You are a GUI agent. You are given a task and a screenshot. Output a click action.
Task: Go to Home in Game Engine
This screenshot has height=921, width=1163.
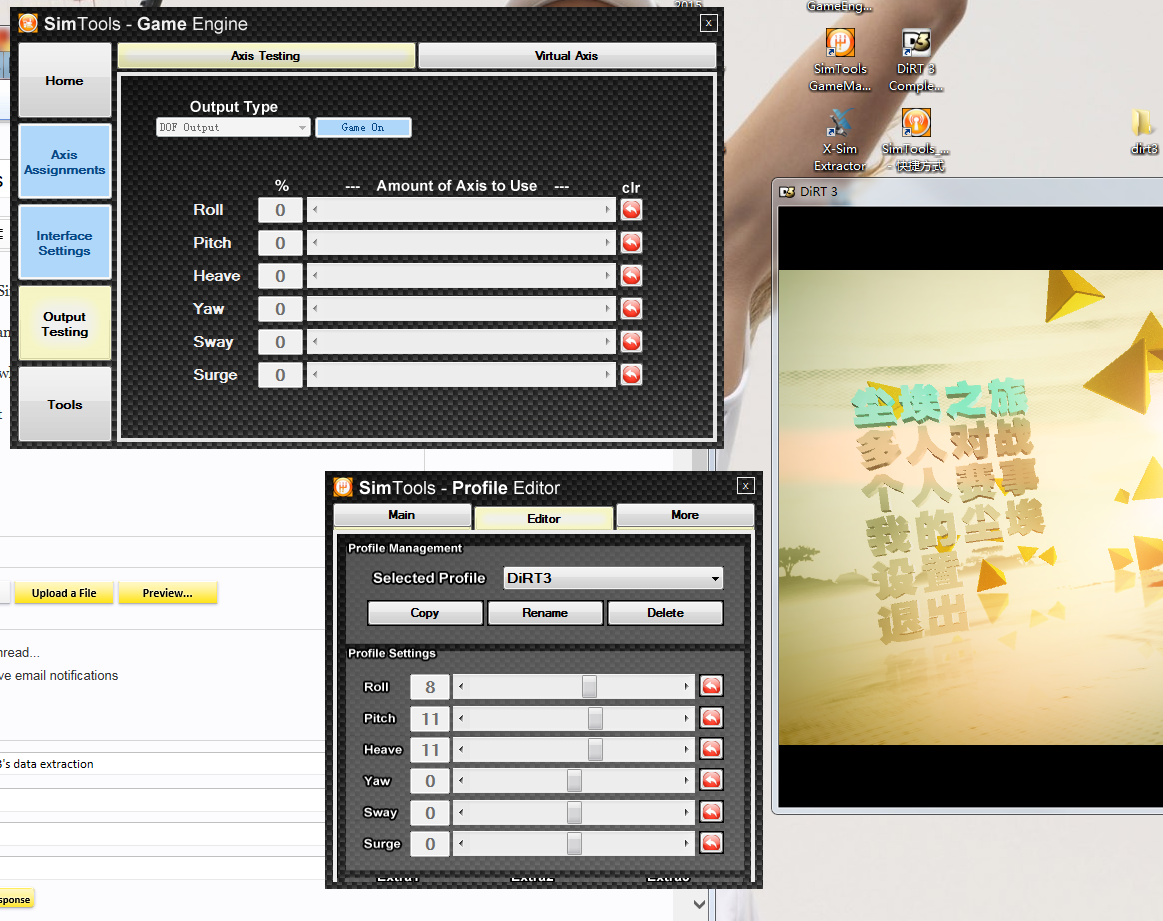tap(65, 80)
